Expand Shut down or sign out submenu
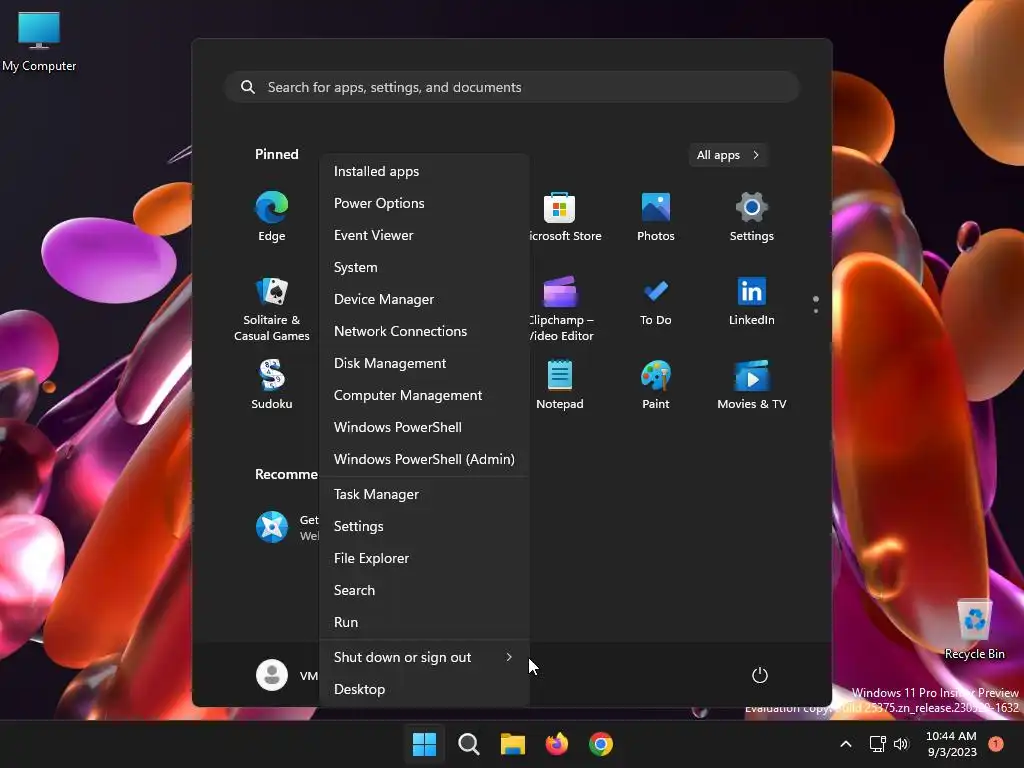 tap(424, 658)
